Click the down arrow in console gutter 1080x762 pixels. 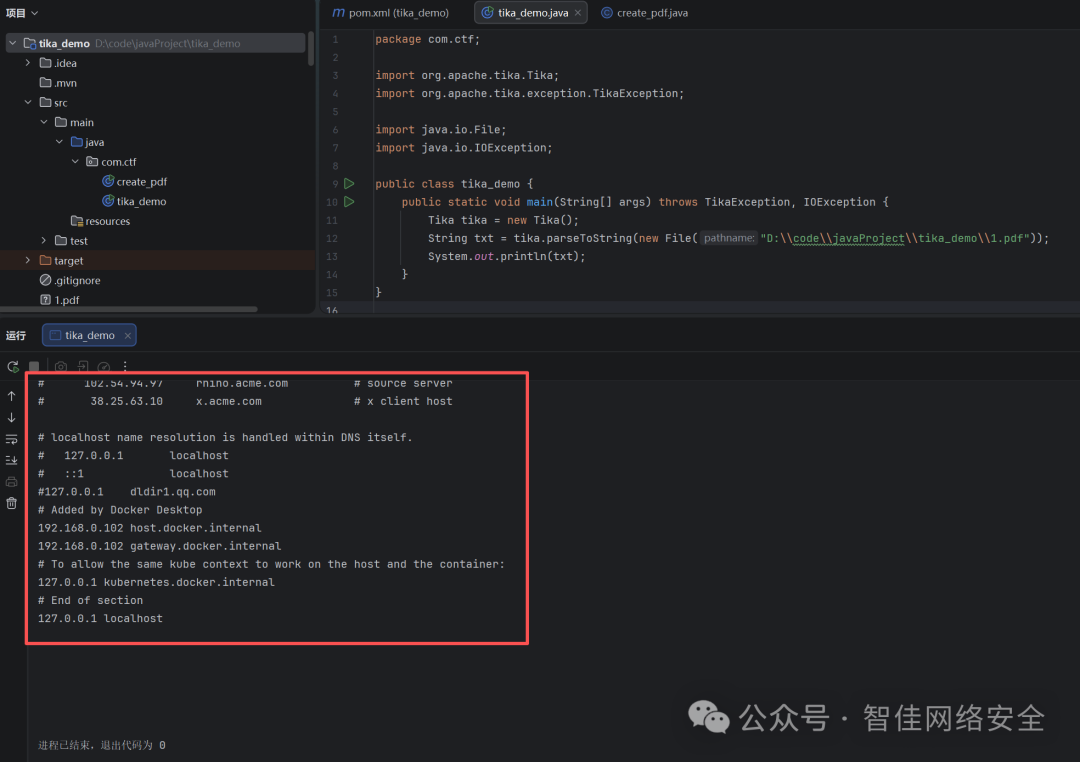(x=12, y=418)
